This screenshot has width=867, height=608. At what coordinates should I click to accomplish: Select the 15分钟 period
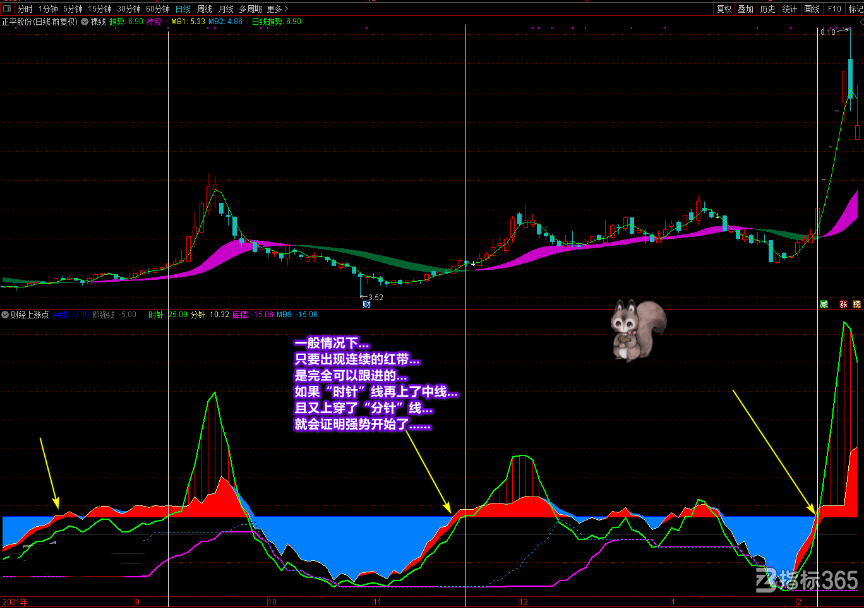[x=100, y=9]
